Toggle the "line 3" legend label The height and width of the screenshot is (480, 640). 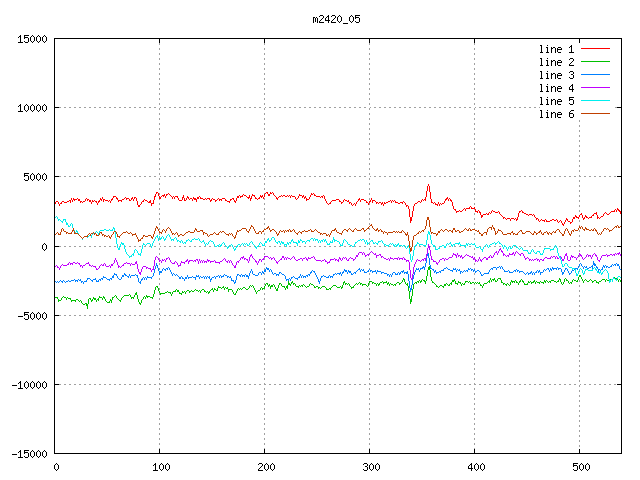coord(556,75)
